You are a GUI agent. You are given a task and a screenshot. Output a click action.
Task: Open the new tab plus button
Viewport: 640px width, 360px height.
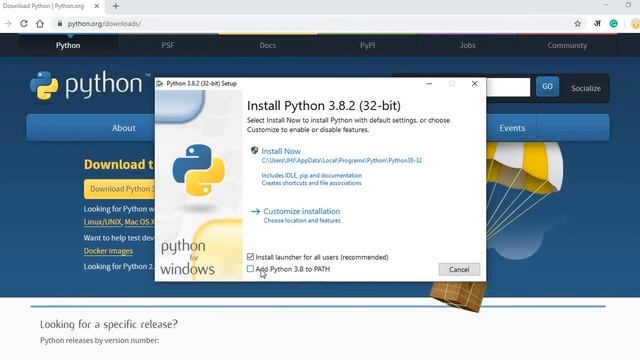[x=116, y=6]
